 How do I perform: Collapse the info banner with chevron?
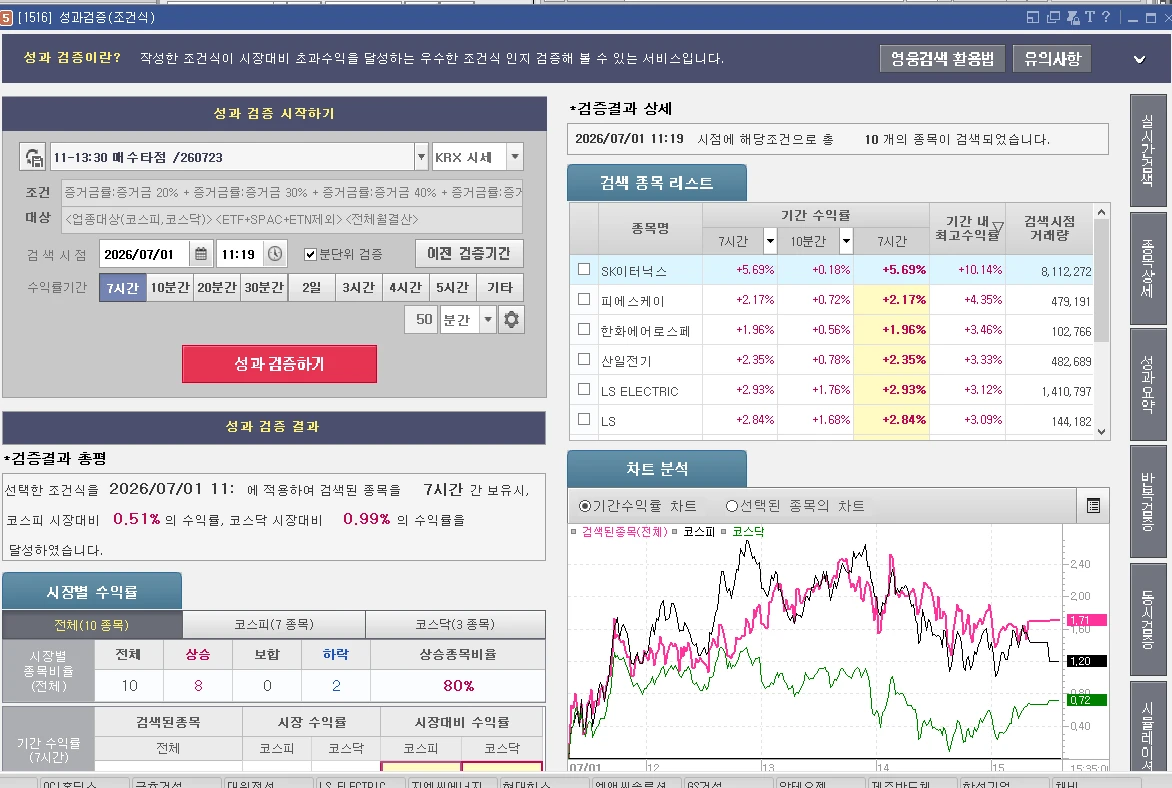pyautogui.click(x=1139, y=59)
